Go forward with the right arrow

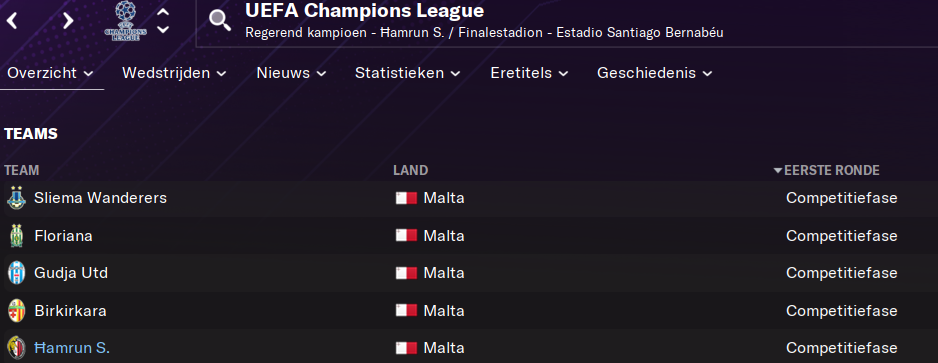68,21
